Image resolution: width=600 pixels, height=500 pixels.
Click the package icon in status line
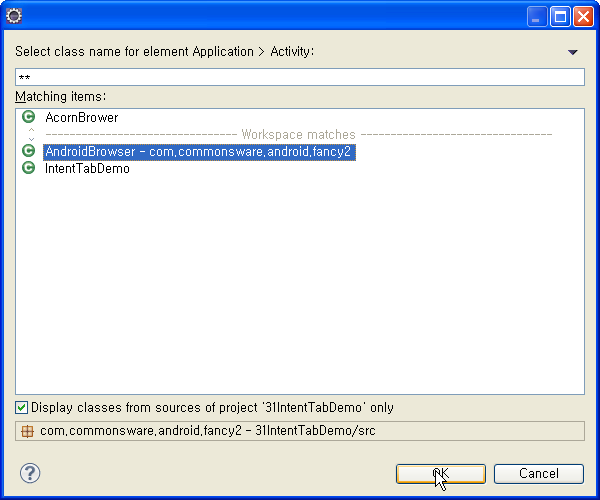tap(27, 431)
